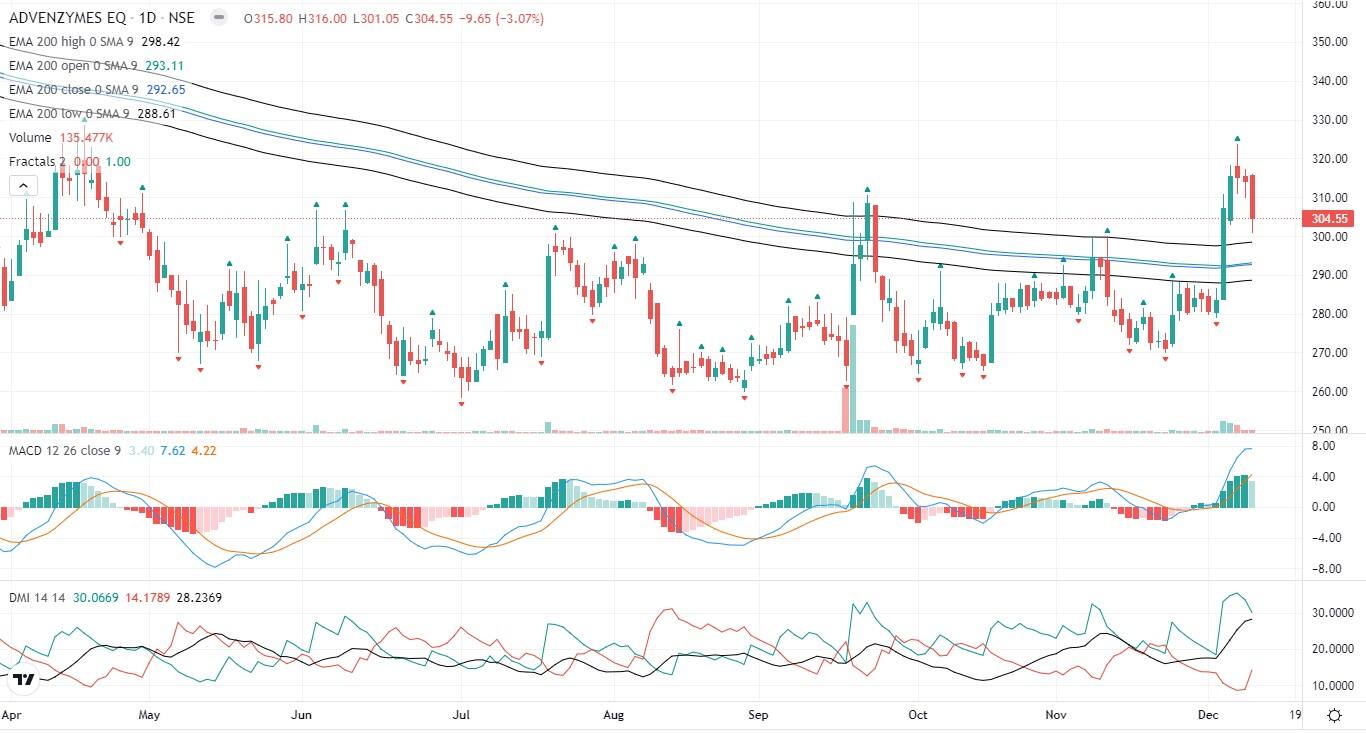Open chart settings via the gear icon
Screen dimensions: 1366x733
tap(1335, 715)
